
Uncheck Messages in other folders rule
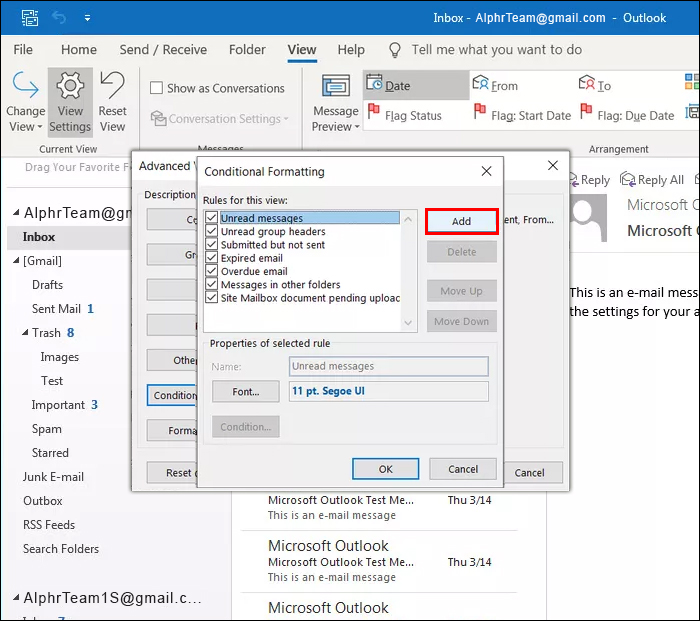(212, 284)
